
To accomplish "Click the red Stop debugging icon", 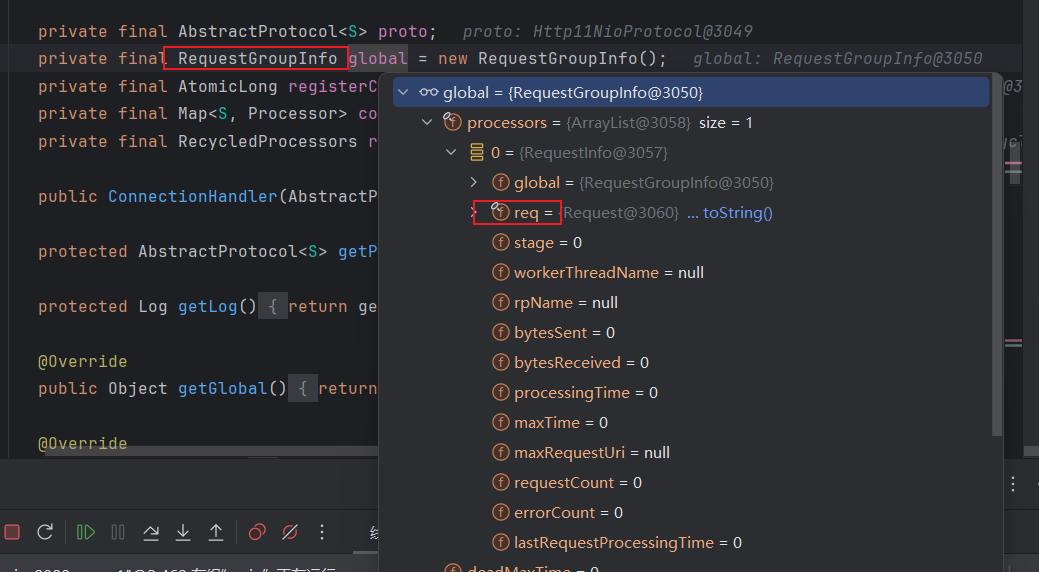I will [x=12, y=532].
